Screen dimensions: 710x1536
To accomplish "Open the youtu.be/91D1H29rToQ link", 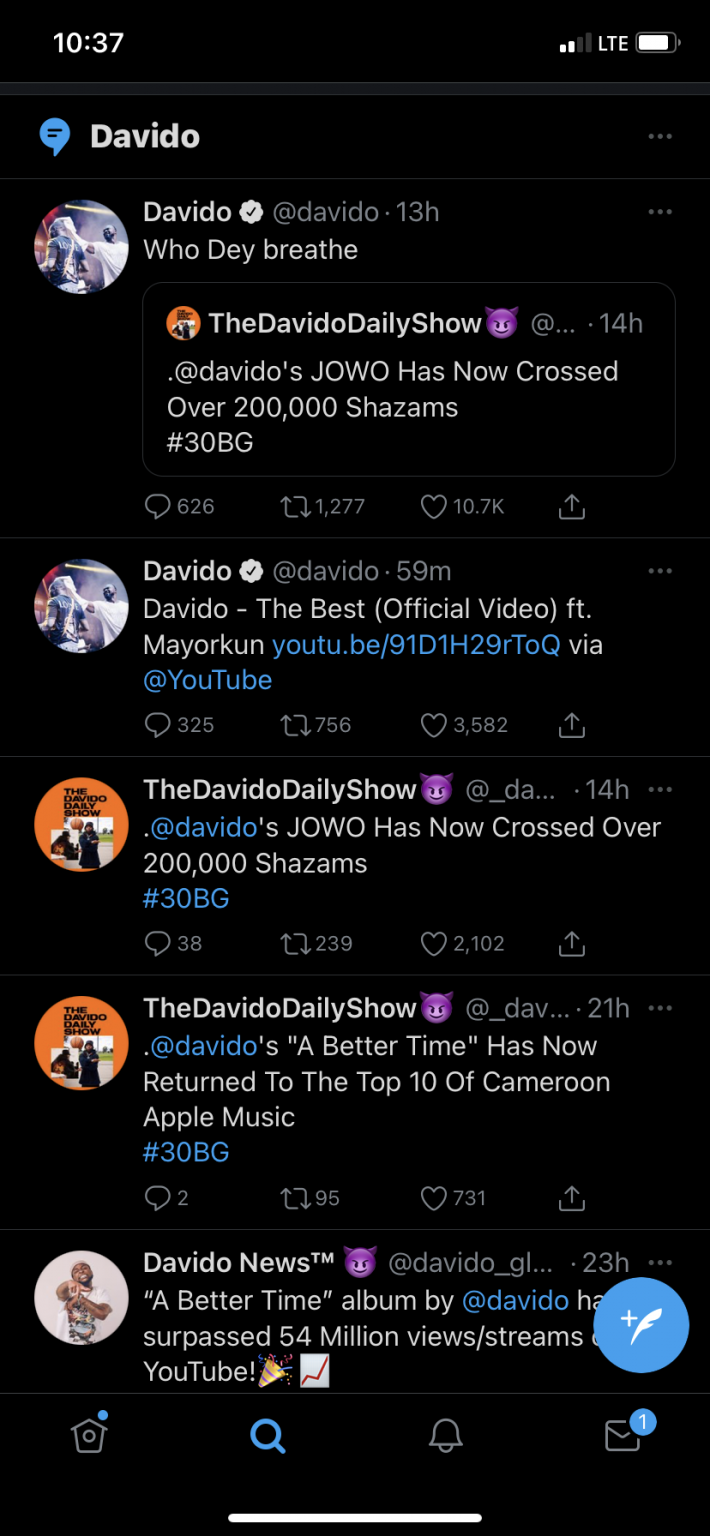I will (416, 645).
